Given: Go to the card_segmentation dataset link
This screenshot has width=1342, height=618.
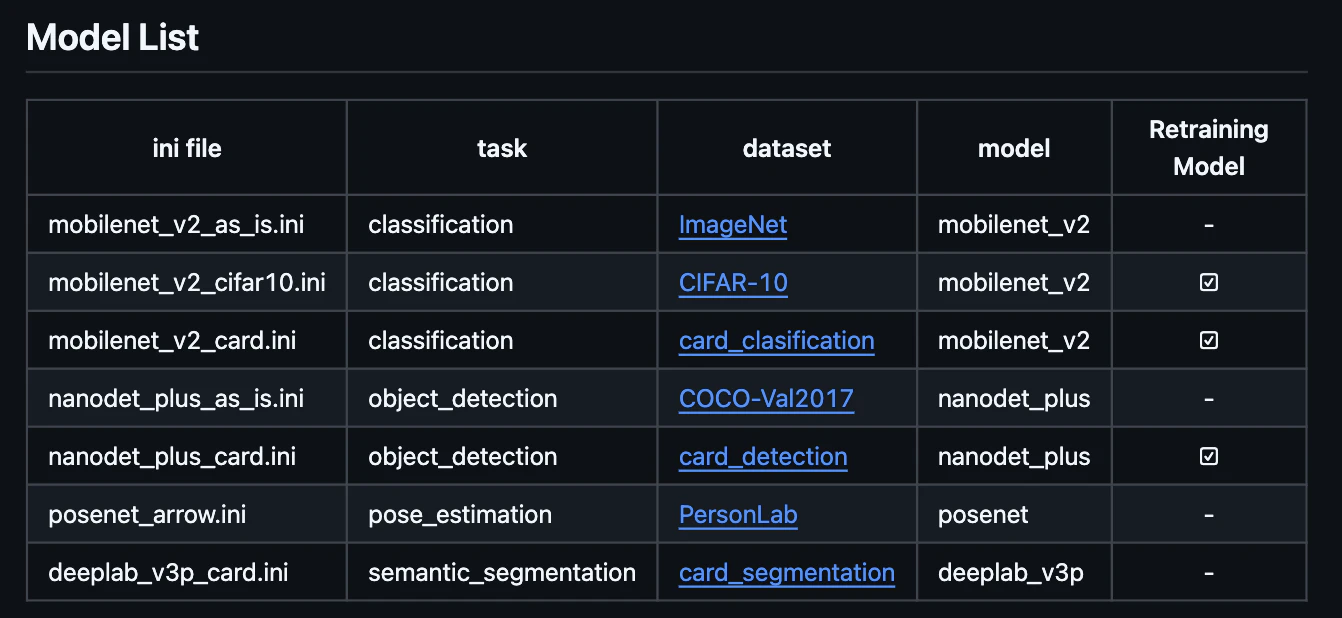Looking at the screenshot, I should click(x=786, y=573).
